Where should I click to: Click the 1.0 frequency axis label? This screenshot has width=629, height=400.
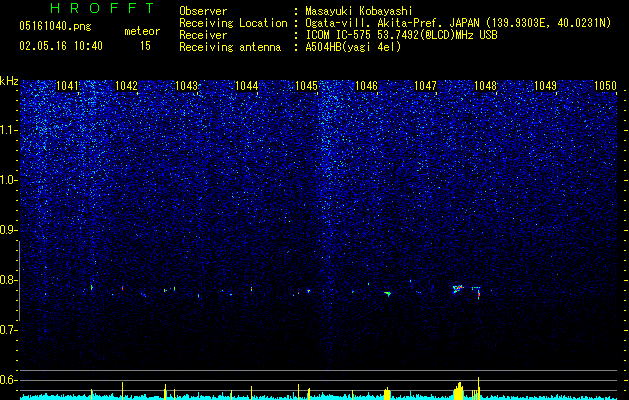coord(8,180)
